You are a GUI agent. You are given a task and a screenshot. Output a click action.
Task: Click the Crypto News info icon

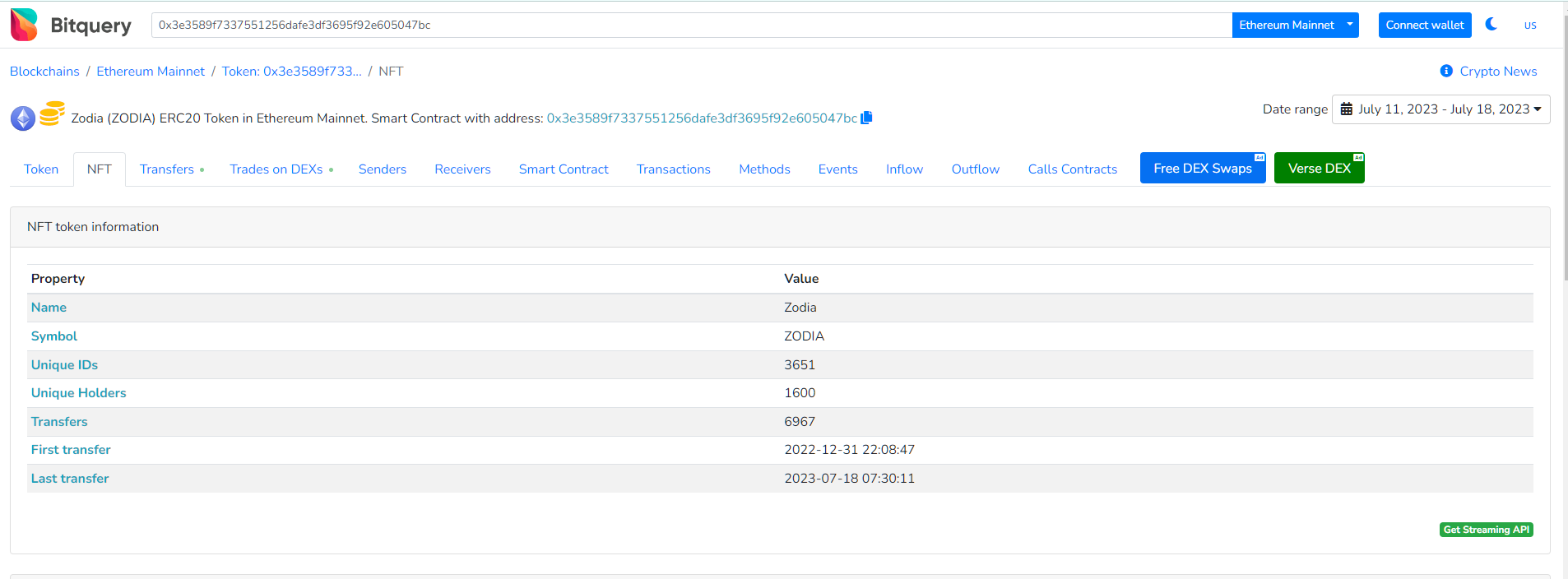(x=1446, y=71)
